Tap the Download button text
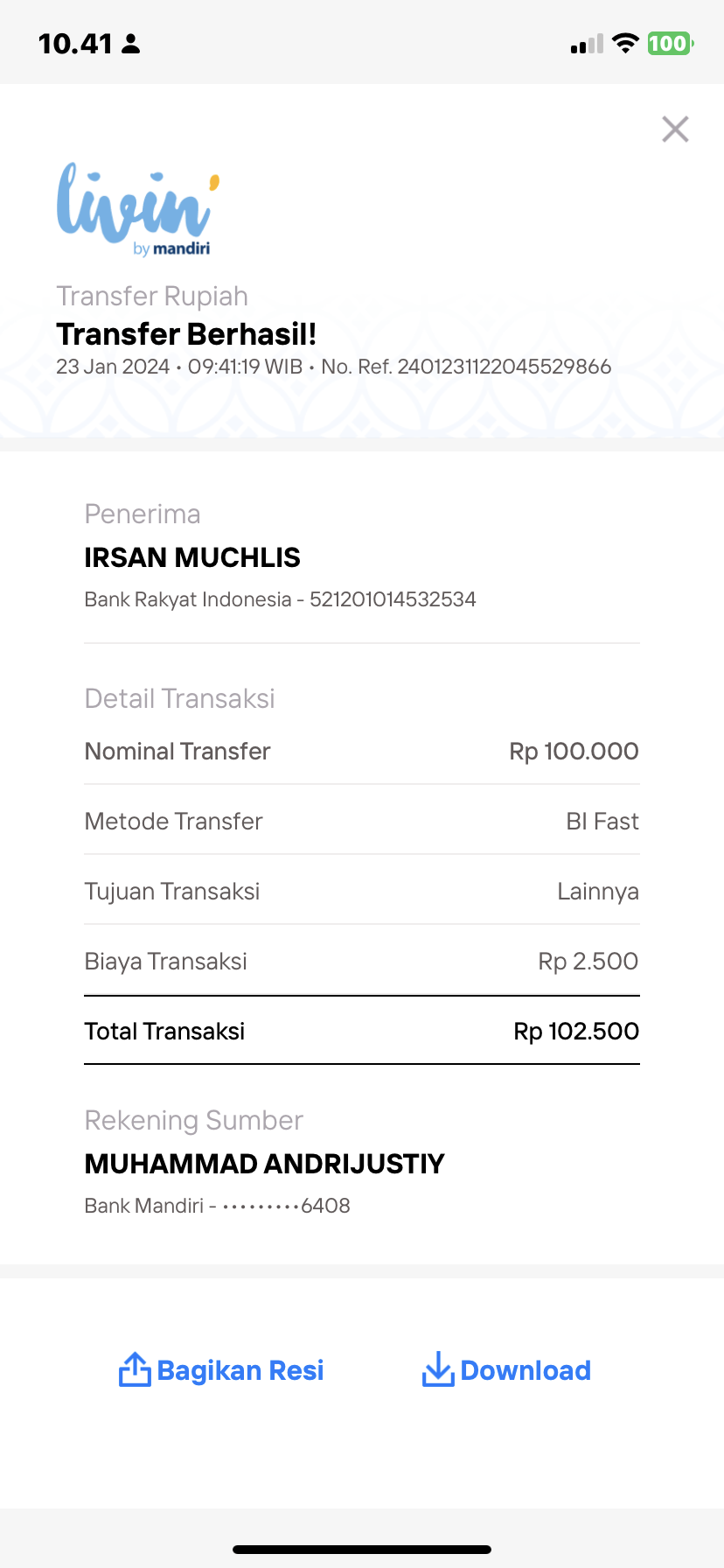The height and width of the screenshot is (1568, 724). point(526,1370)
